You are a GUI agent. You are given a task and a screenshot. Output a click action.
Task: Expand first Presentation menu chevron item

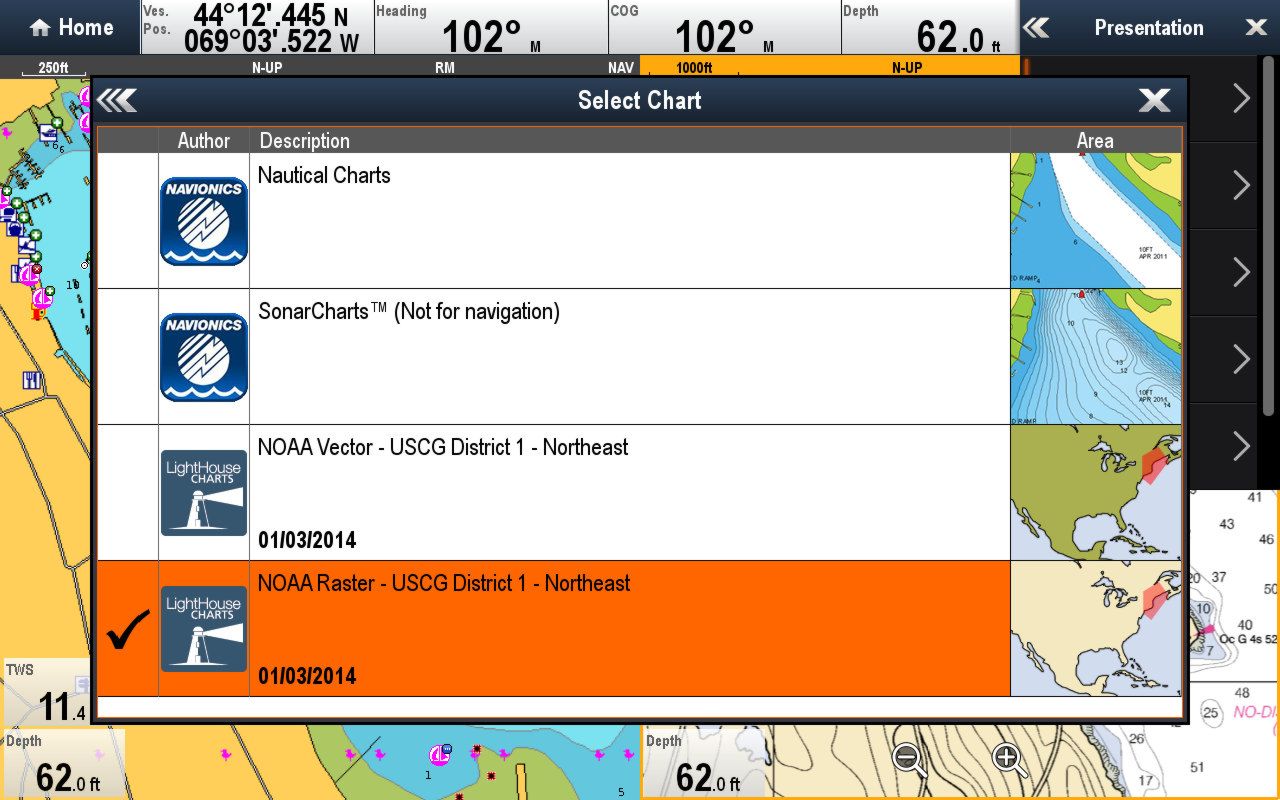point(1241,98)
